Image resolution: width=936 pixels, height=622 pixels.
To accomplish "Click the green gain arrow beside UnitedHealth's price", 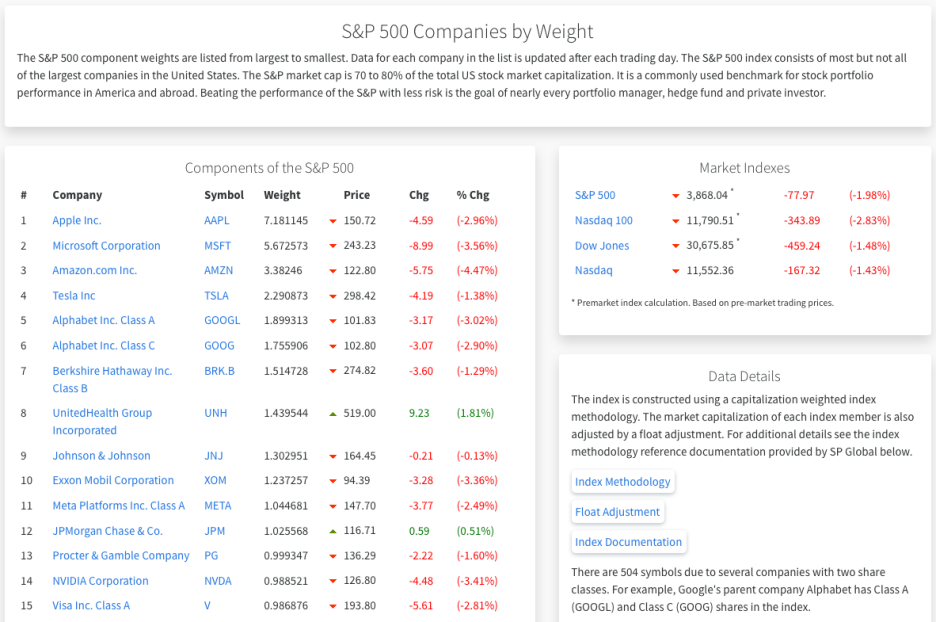I will coord(332,412).
